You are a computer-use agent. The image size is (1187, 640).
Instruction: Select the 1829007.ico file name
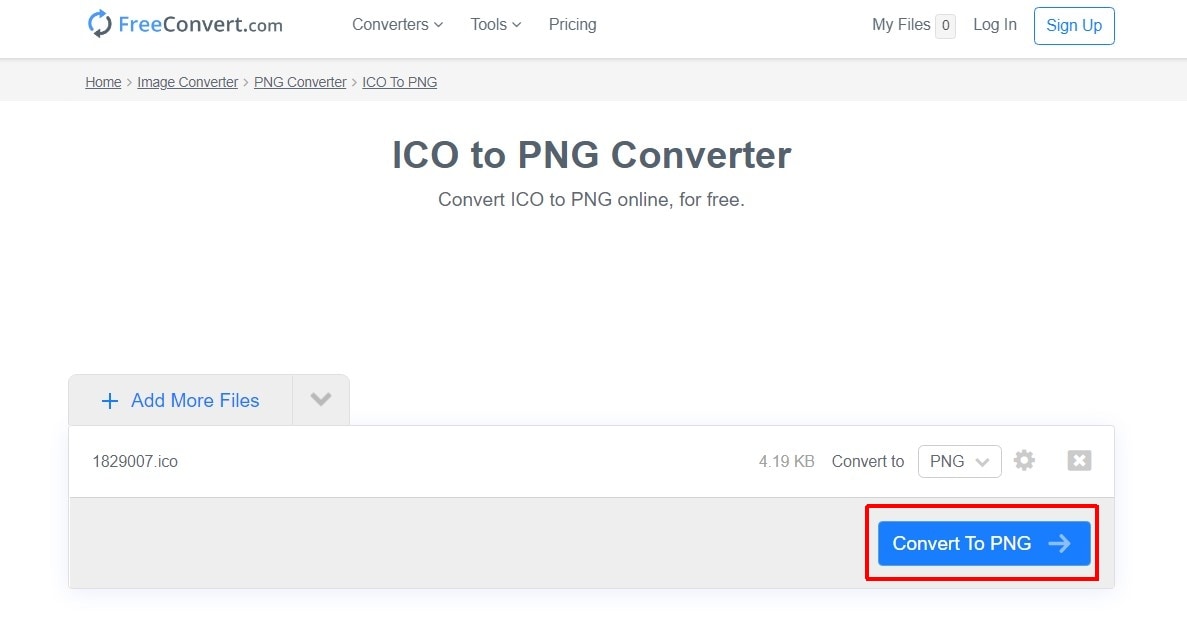pyautogui.click(x=135, y=461)
